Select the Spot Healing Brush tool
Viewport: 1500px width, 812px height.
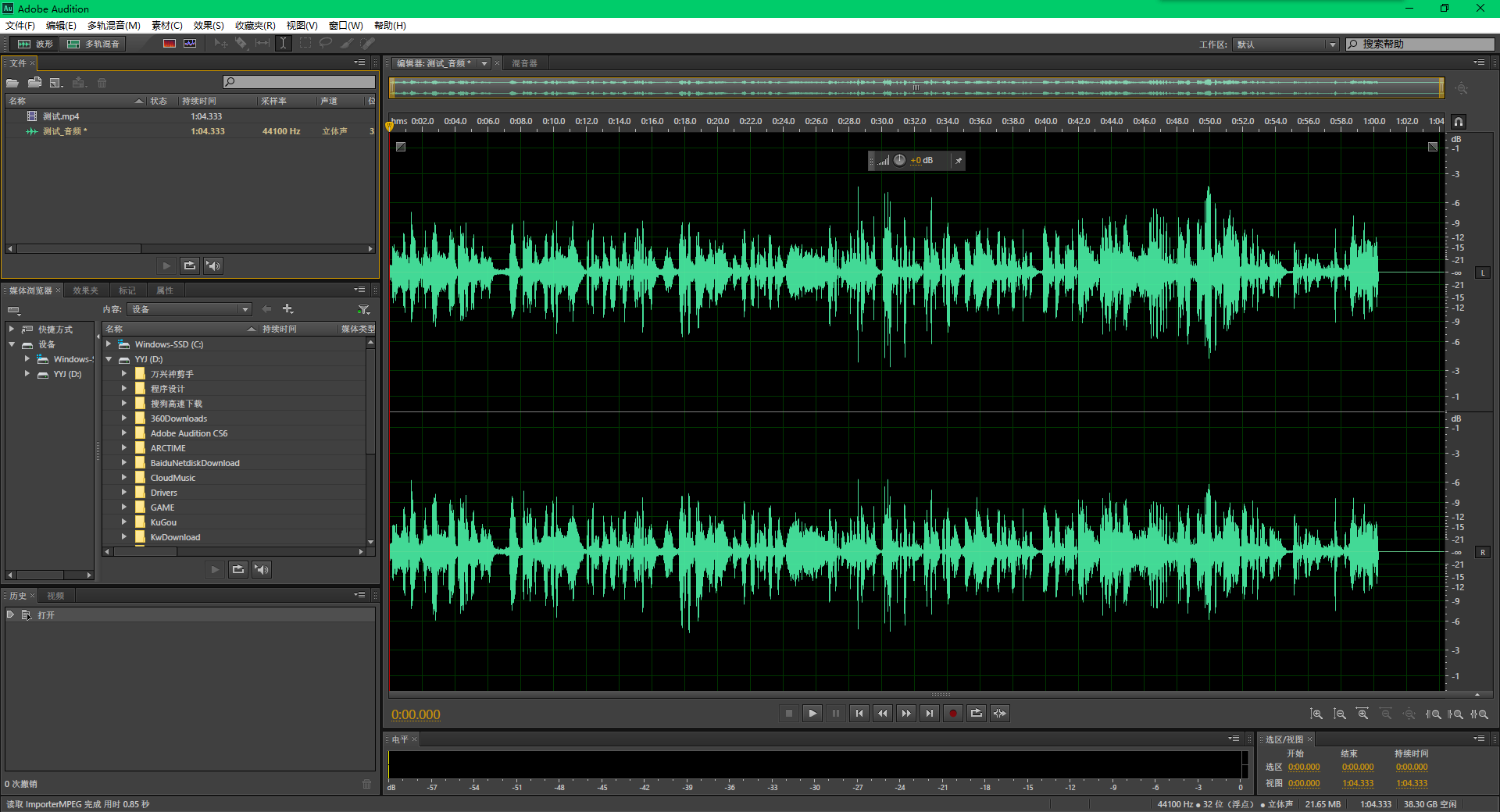(x=368, y=44)
